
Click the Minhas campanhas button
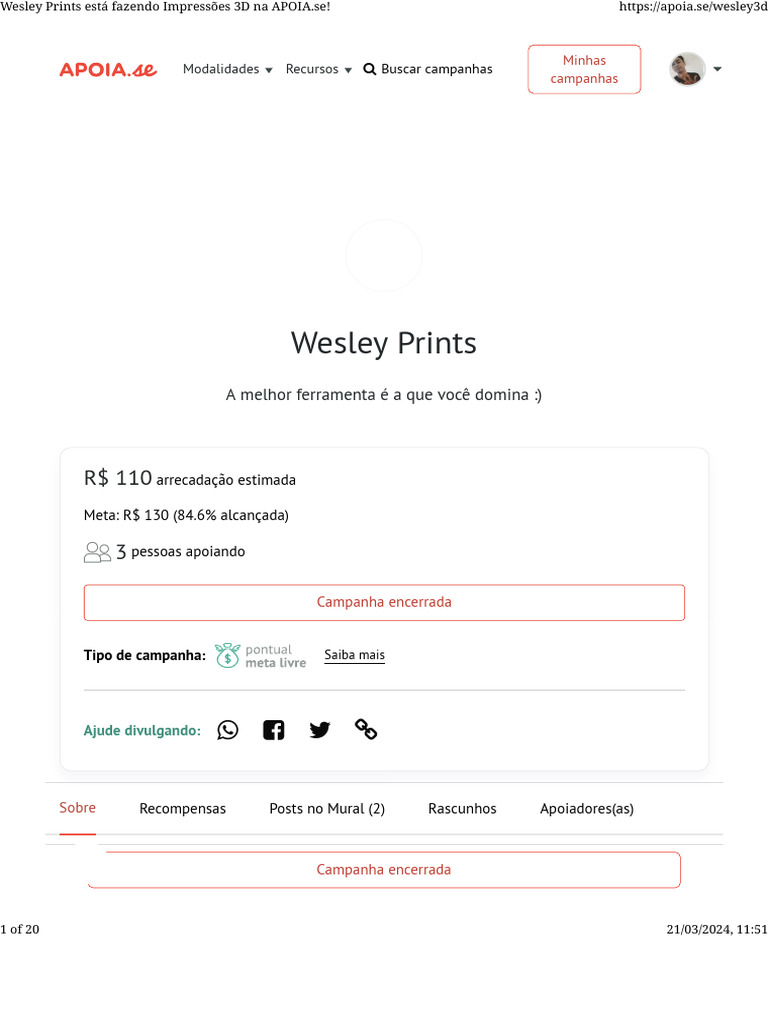[x=584, y=69]
